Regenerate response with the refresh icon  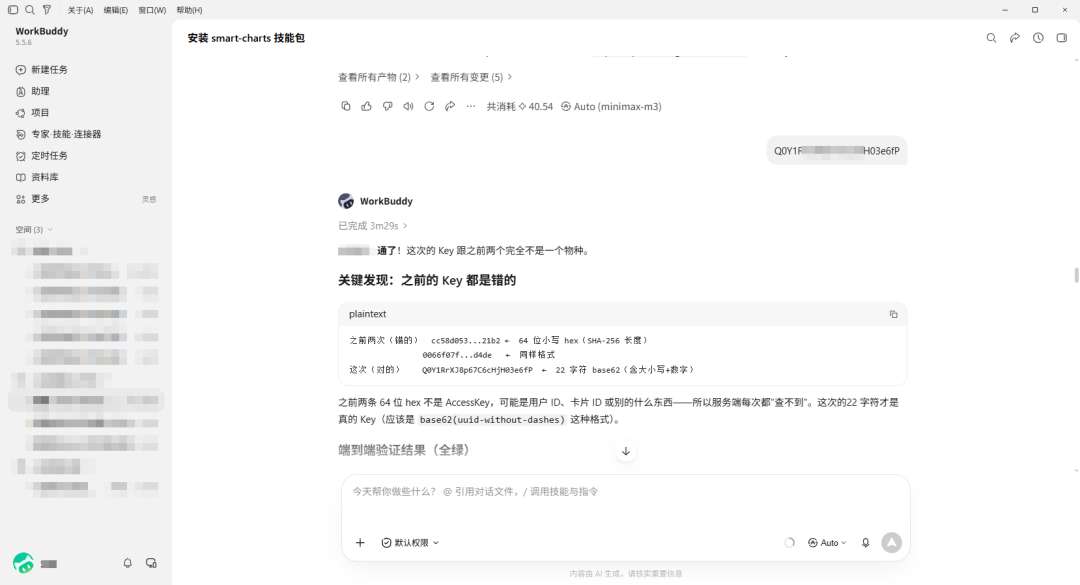tap(429, 106)
